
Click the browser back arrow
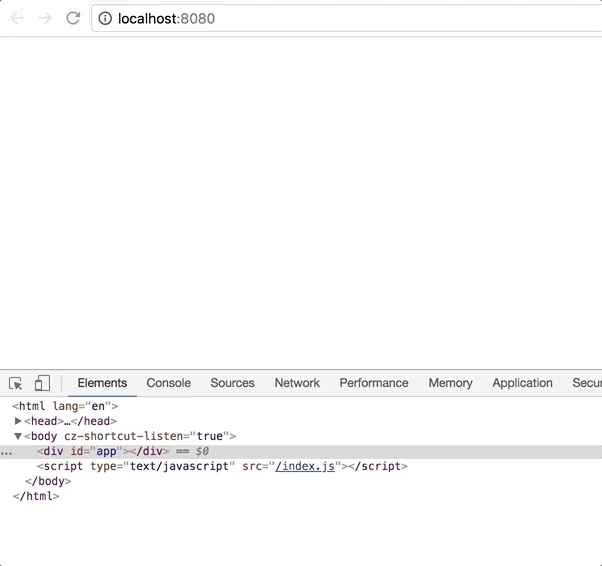point(17,18)
